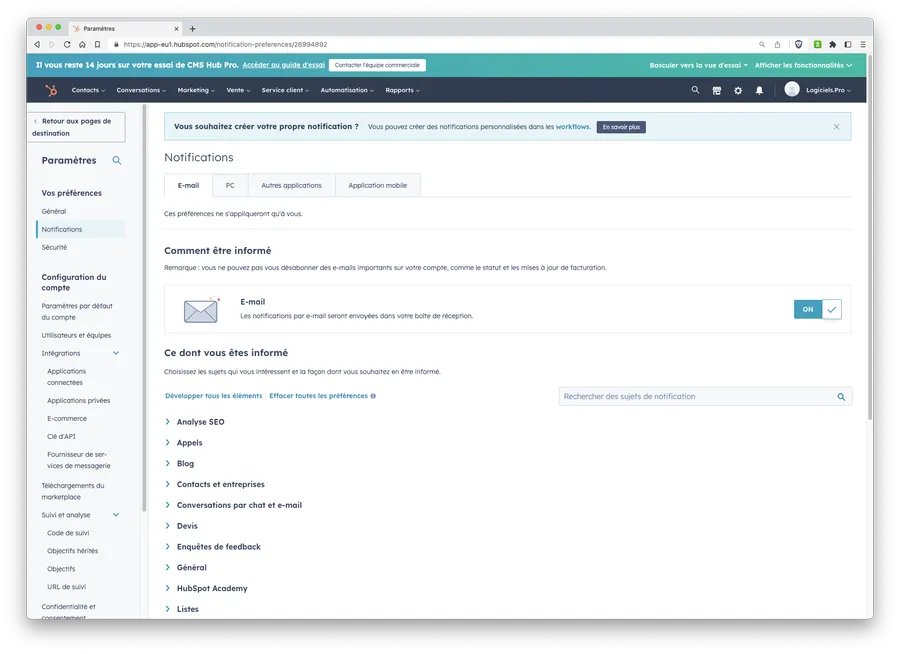Click the search icon beside Paramètres heading
Image resolution: width=900 pixels, height=654 pixels.
[117, 160]
